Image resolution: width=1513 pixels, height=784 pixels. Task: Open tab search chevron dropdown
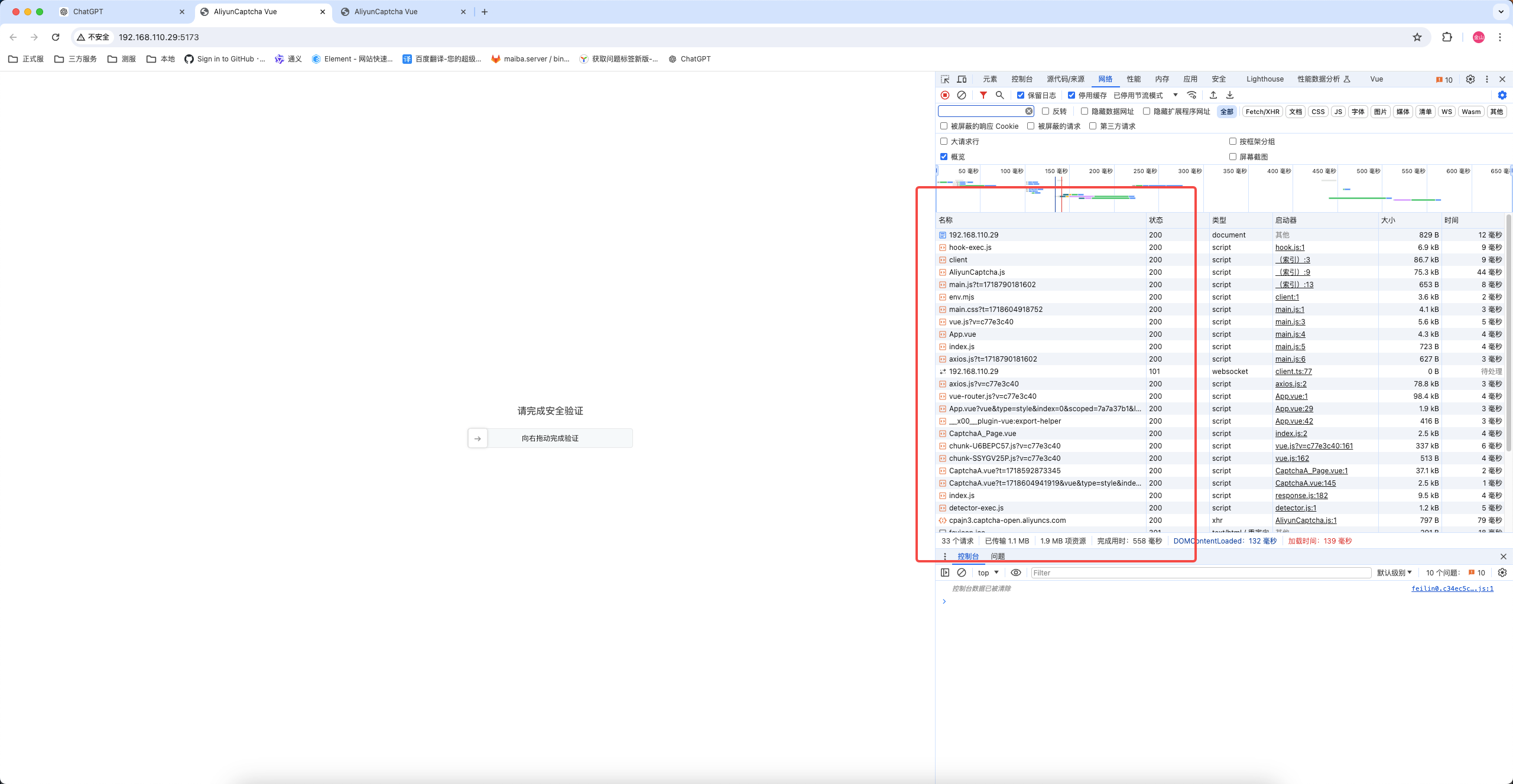[x=1501, y=12]
